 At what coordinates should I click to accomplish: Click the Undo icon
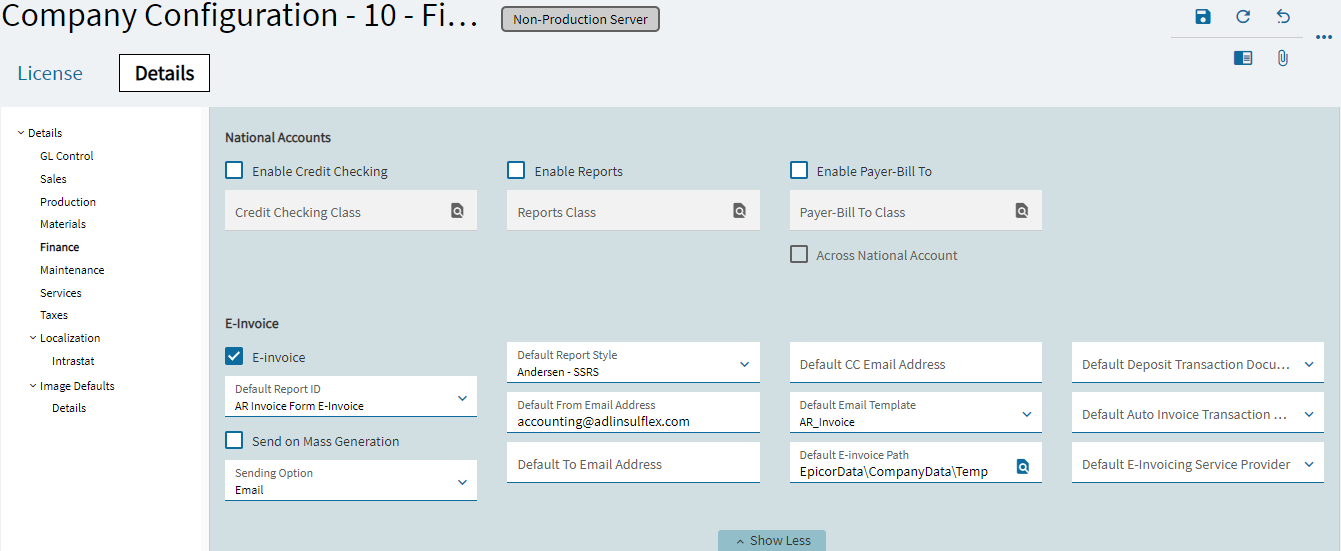[1283, 17]
